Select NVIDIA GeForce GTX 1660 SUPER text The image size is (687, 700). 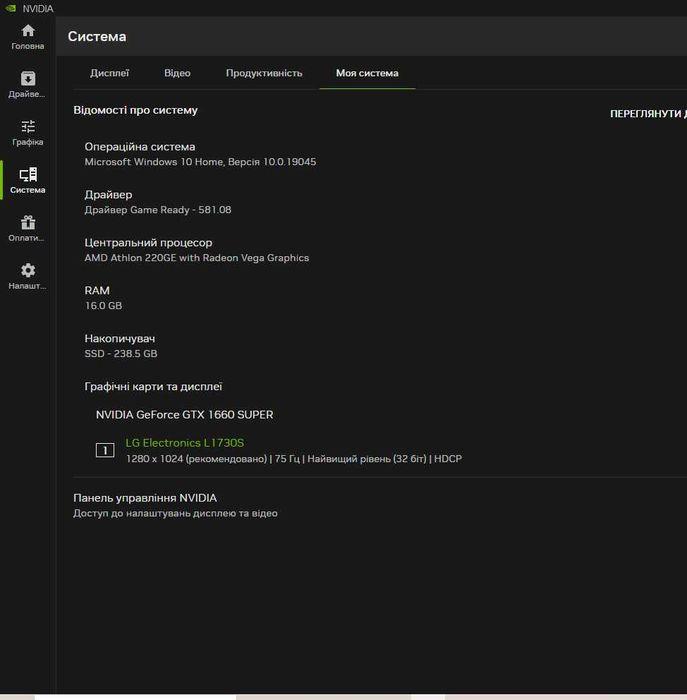(x=184, y=415)
